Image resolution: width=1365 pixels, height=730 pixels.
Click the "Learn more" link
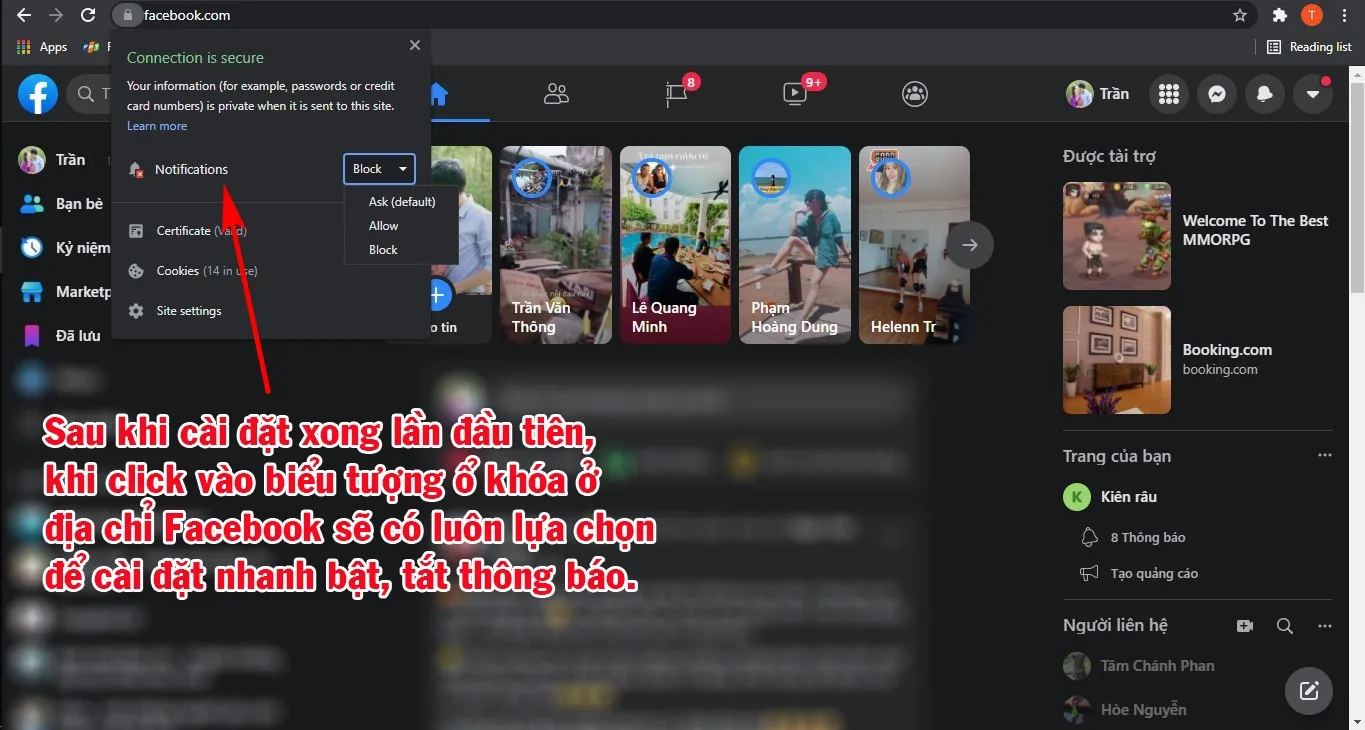point(156,125)
